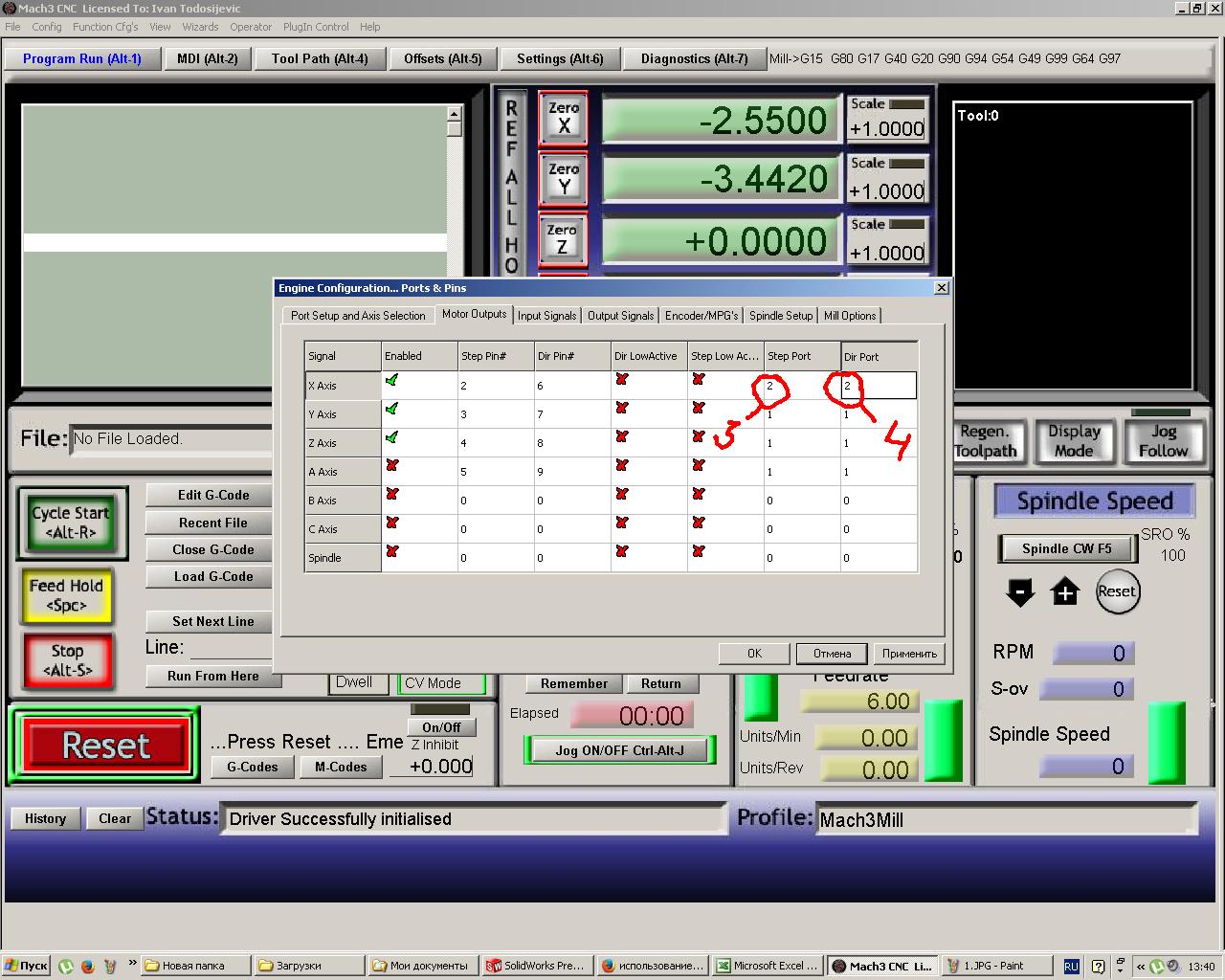Open Мои документы from the taskbar
Viewport: 1225px width, 980px height.
click(422, 966)
